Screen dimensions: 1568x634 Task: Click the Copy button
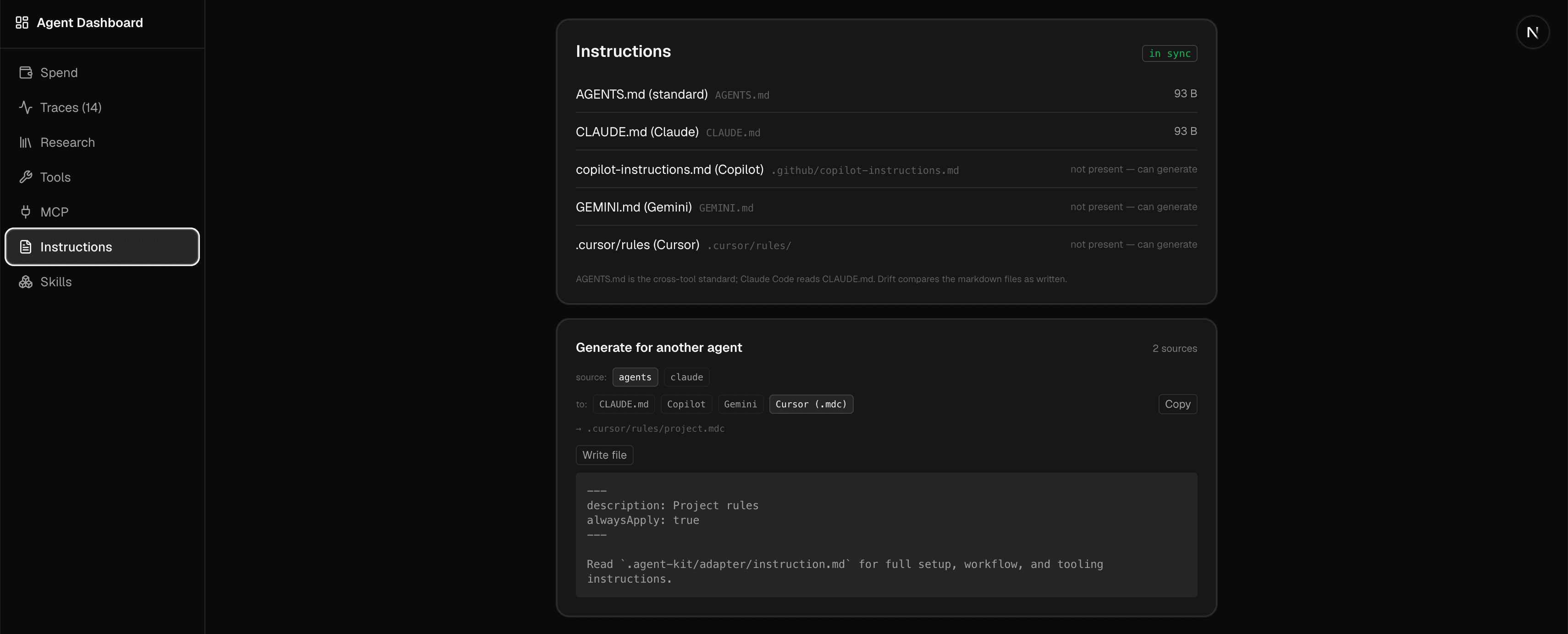[x=1177, y=405]
